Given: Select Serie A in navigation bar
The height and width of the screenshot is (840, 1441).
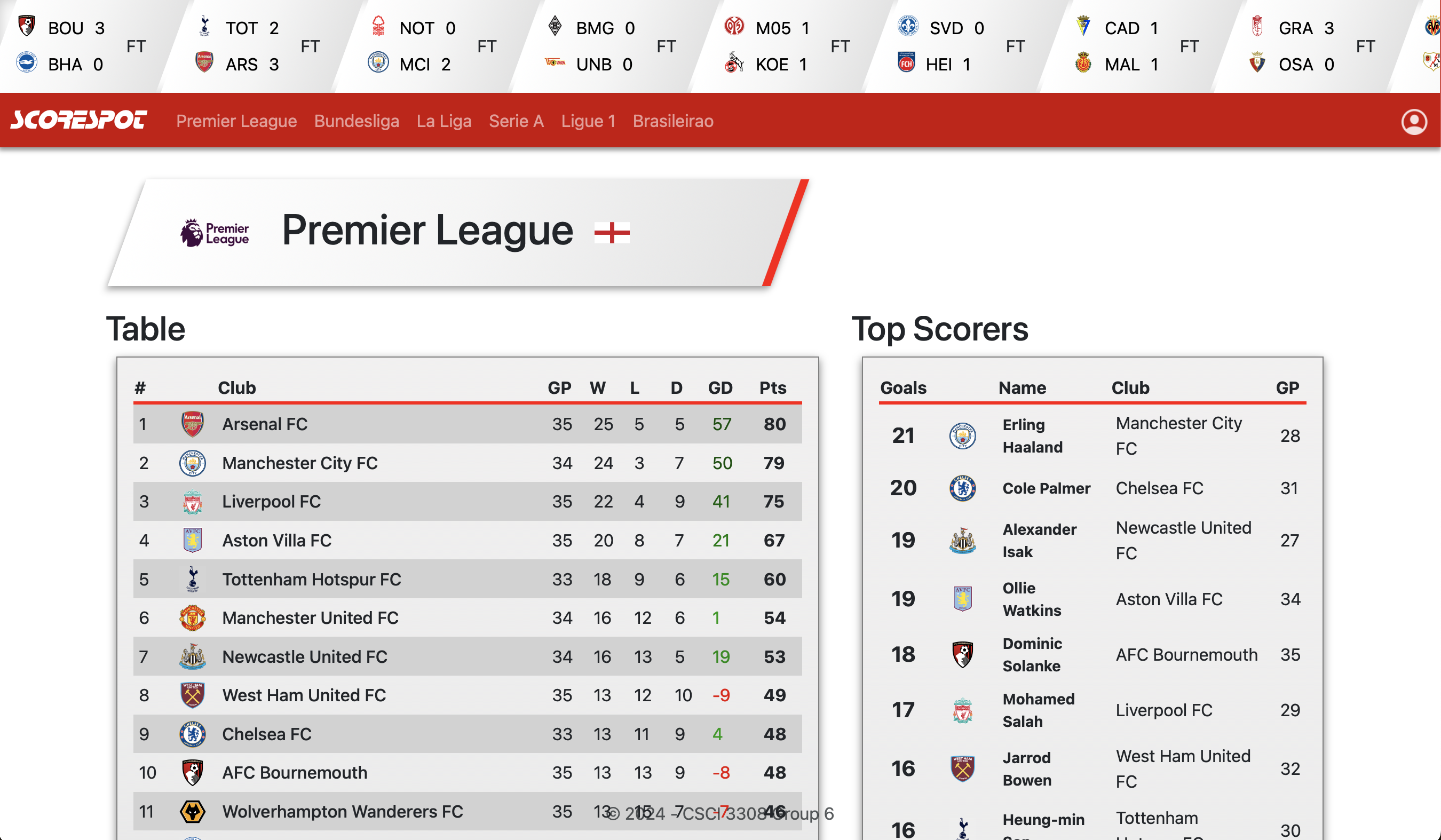Looking at the screenshot, I should (x=516, y=121).
